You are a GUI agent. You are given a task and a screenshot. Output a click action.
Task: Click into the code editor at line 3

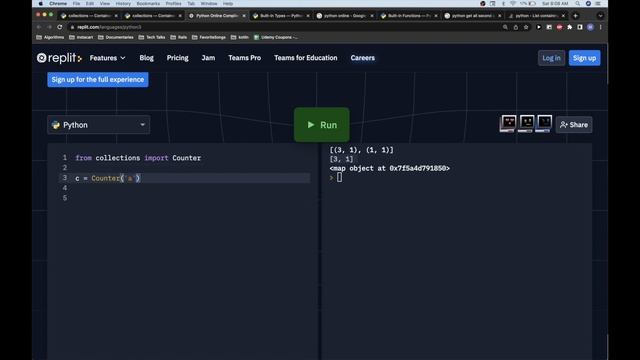[192, 178]
